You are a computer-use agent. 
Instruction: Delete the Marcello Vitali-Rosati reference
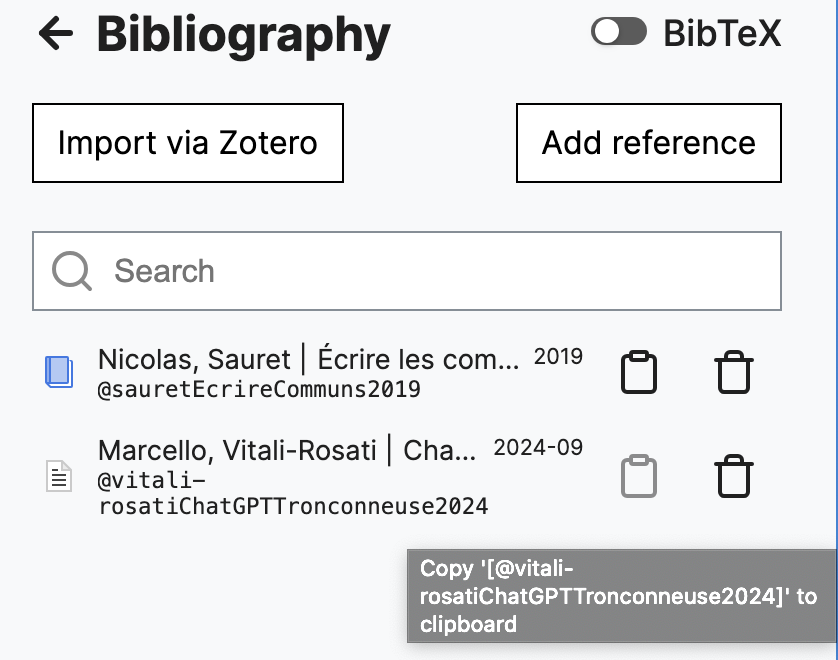(x=733, y=477)
